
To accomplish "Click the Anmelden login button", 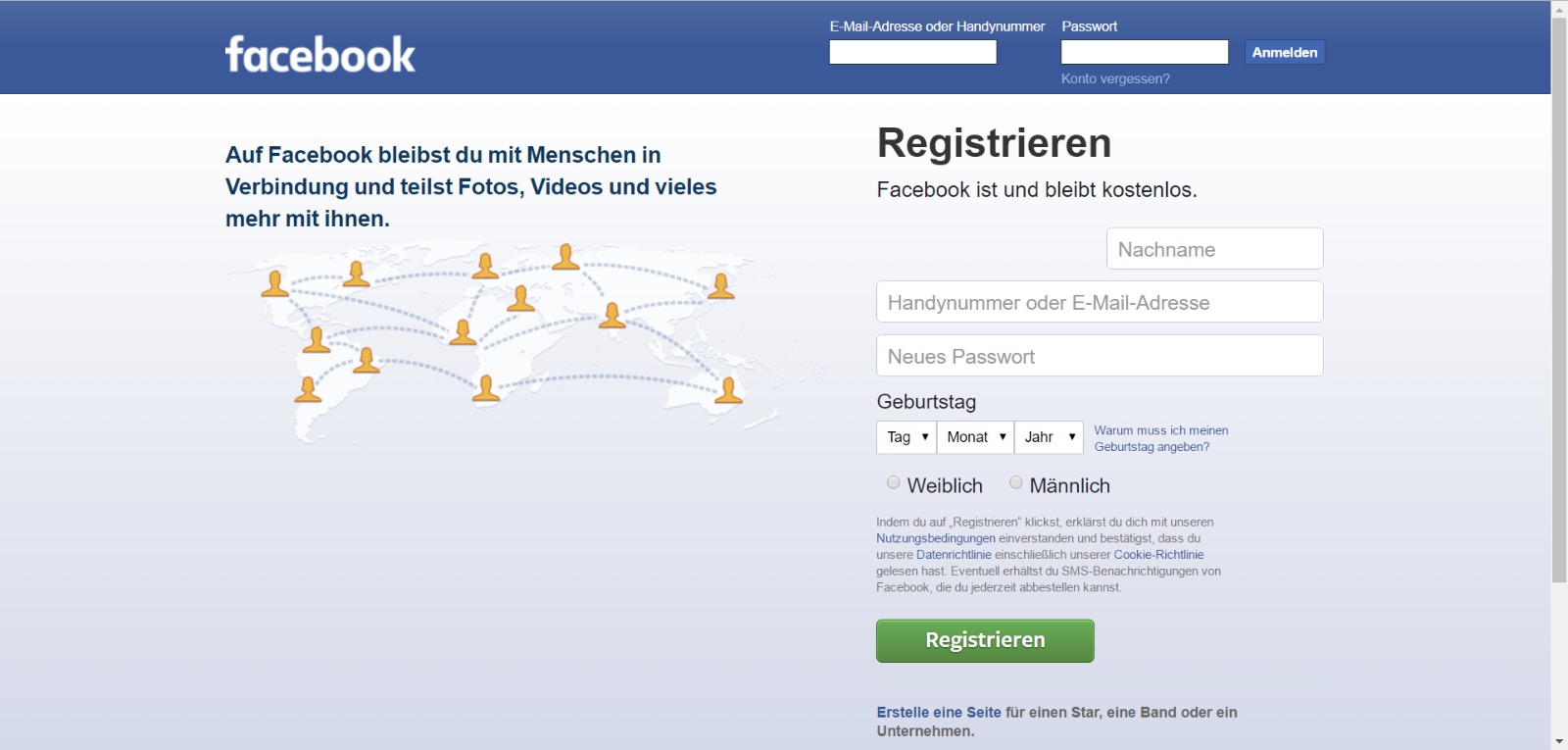I will (x=1285, y=53).
